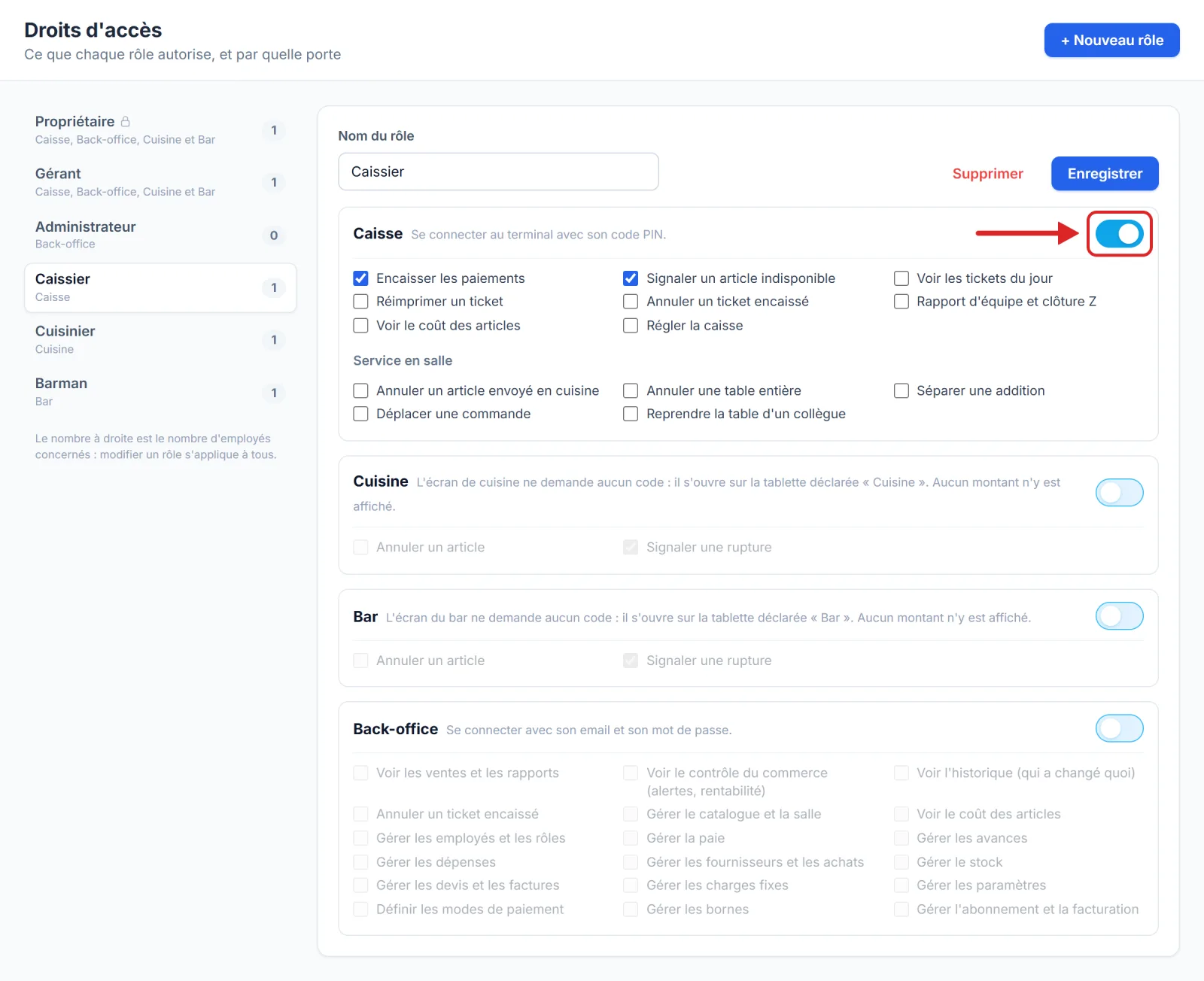1204x981 pixels.
Task: Check Séparer une addition
Action: [901, 390]
